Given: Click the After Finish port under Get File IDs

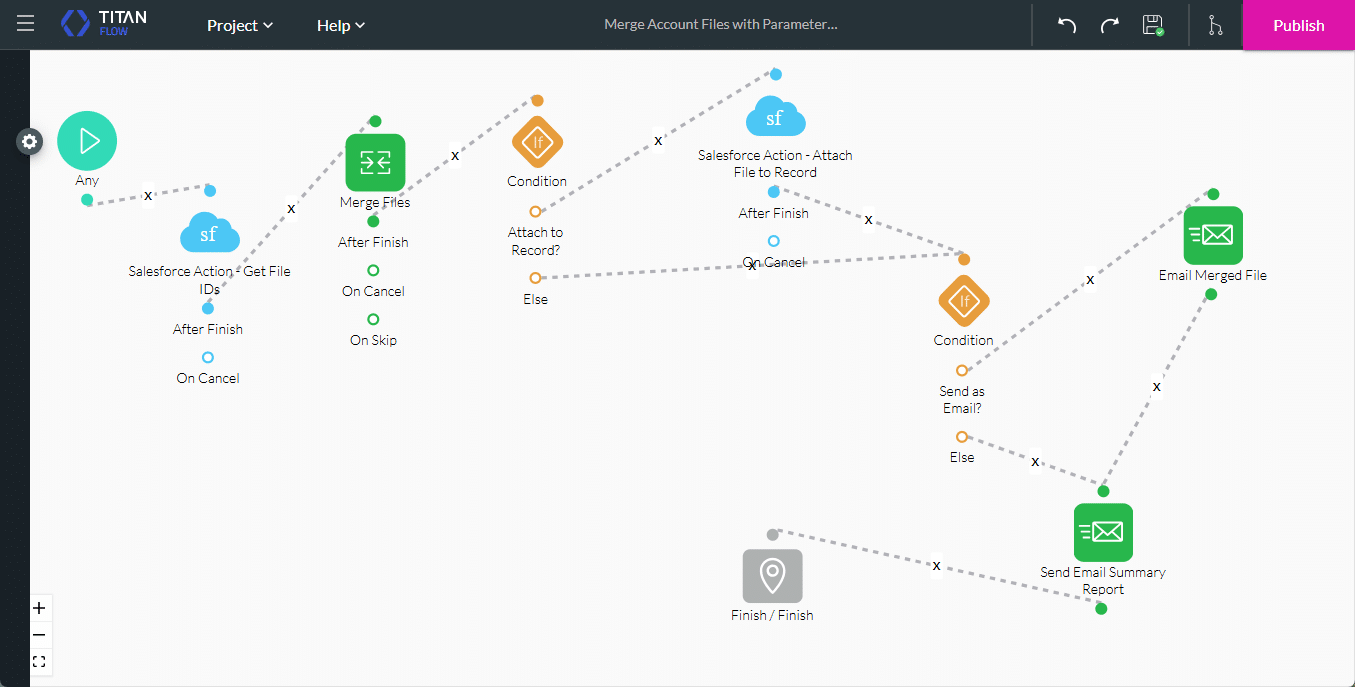Looking at the screenshot, I should 208,308.
